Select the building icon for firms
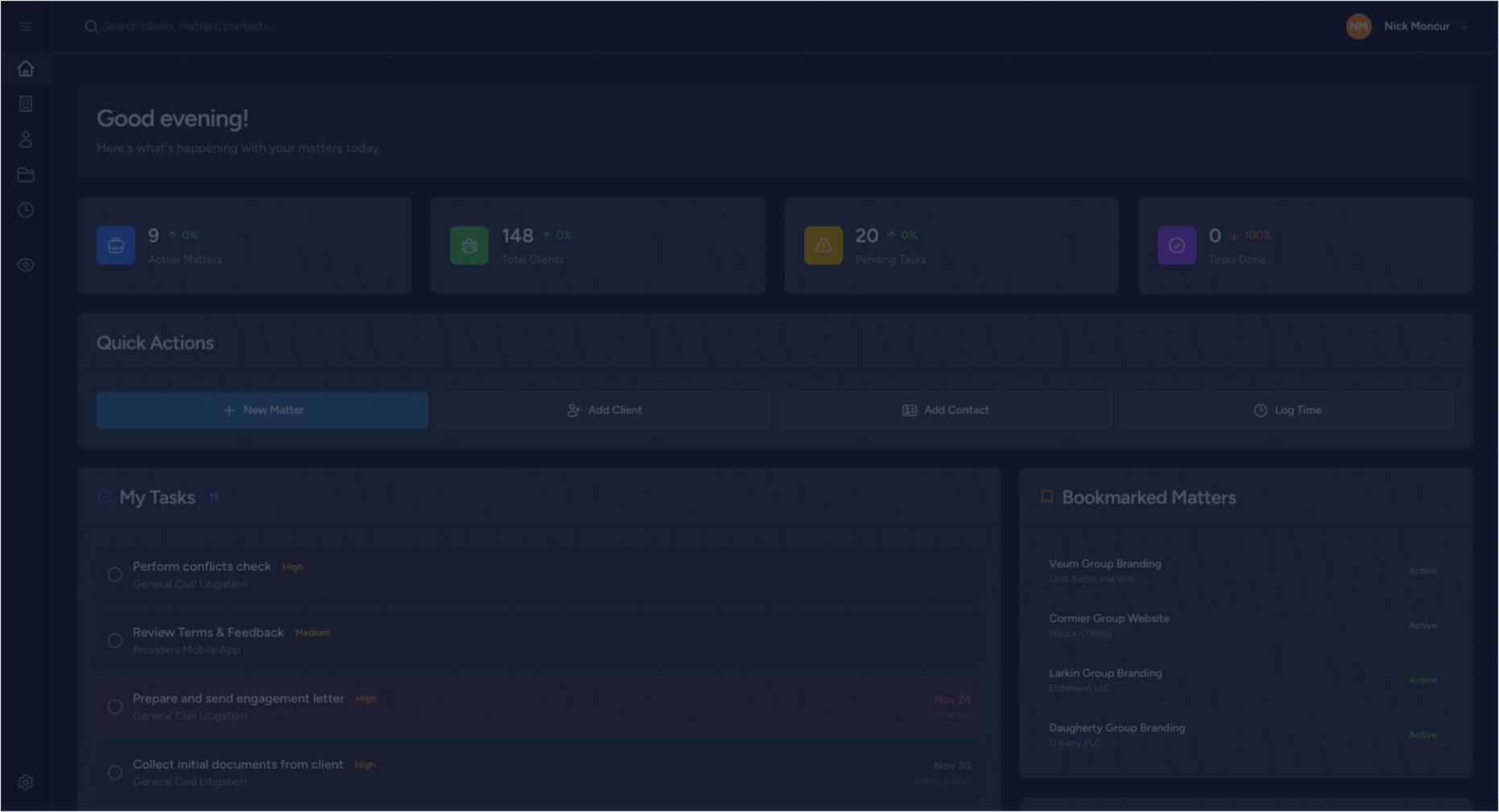The height and width of the screenshot is (812, 1499). (x=25, y=103)
